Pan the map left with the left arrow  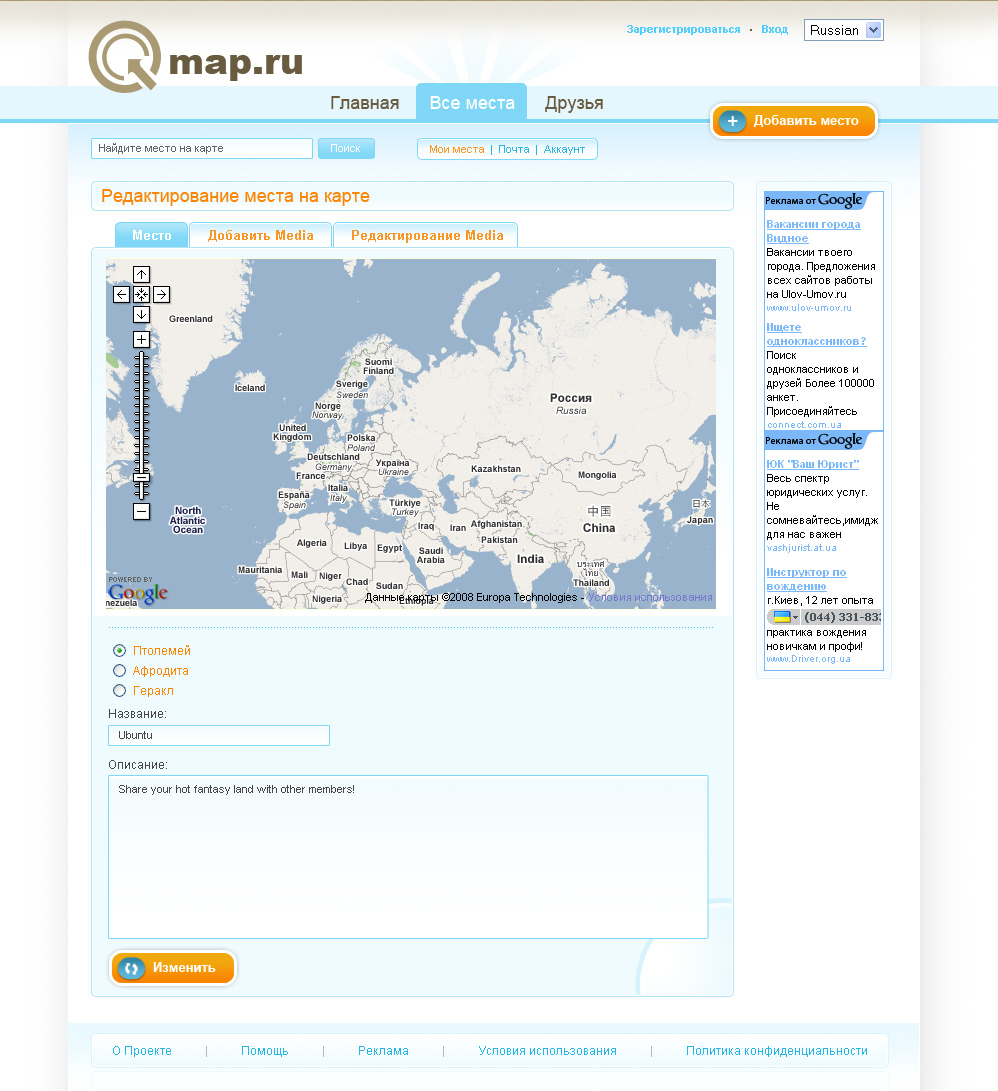coord(122,294)
